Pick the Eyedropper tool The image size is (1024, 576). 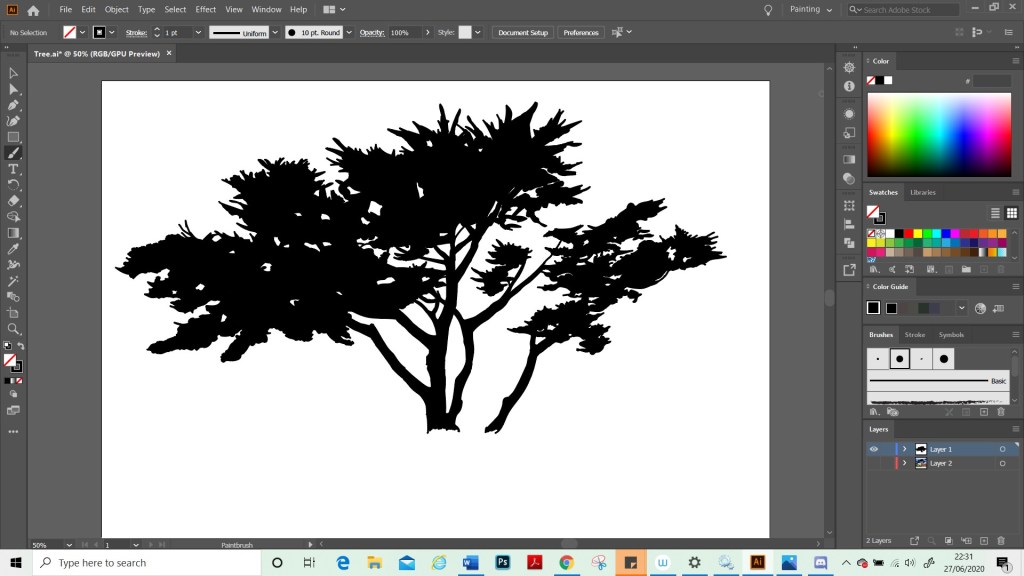(14, 249)
